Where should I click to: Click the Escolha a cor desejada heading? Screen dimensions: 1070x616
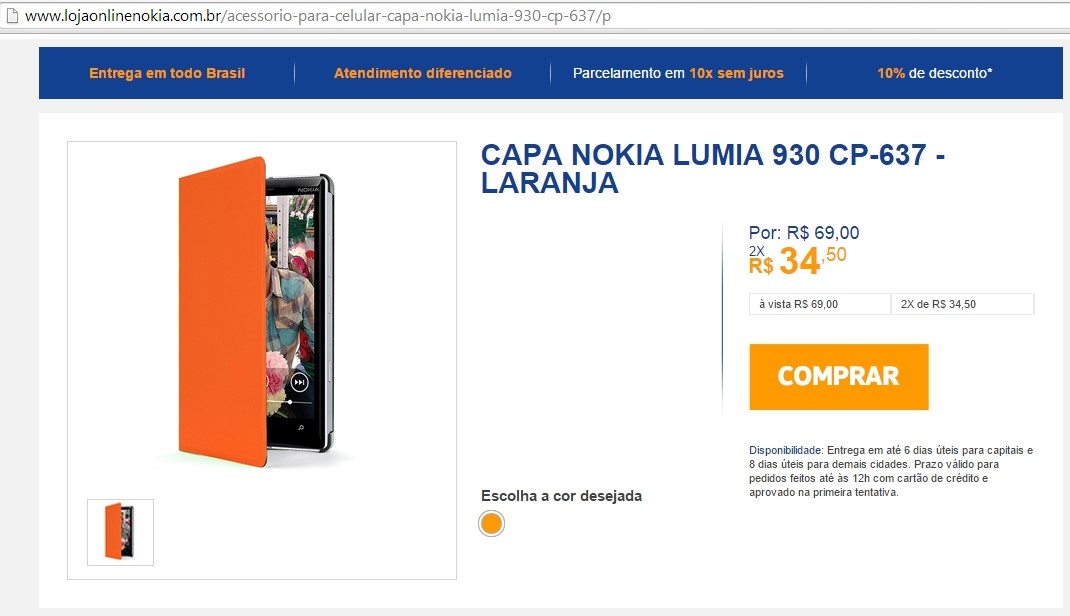(x=561, y=496)
